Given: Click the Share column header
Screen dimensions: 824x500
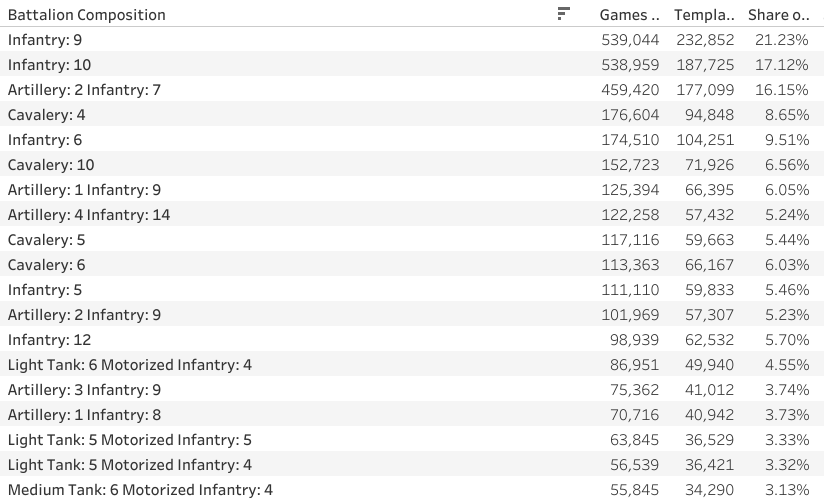Looking at the screenshot, I should [778, 15].
